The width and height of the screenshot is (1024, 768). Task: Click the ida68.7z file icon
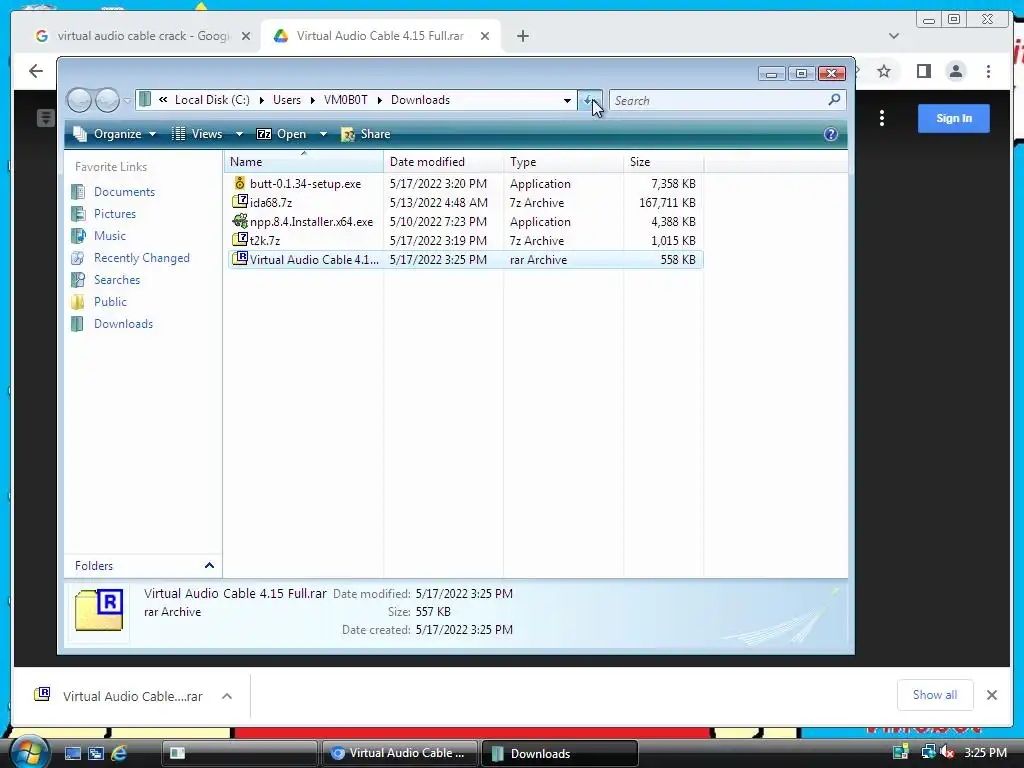tap(240, 202)
